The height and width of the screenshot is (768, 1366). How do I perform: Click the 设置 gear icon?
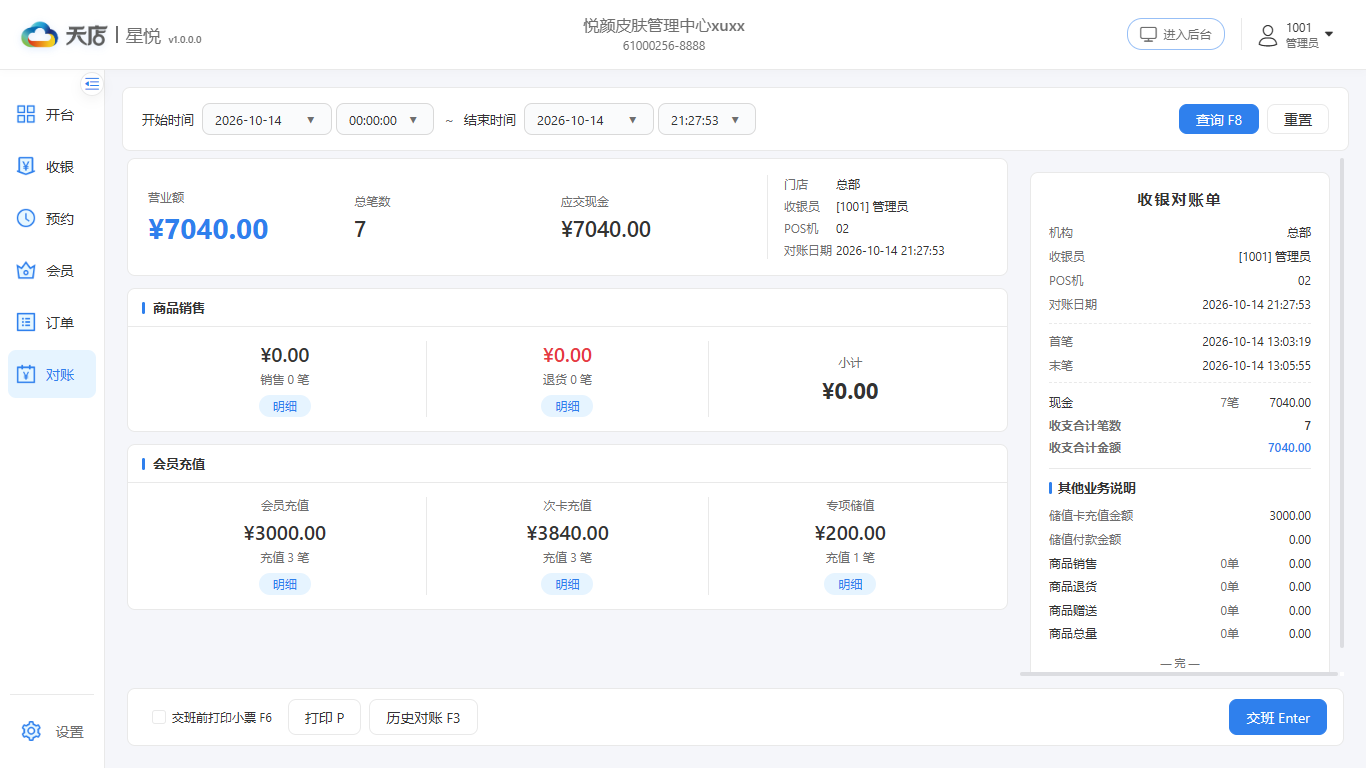pyautogui.click(x=31, y=732)
